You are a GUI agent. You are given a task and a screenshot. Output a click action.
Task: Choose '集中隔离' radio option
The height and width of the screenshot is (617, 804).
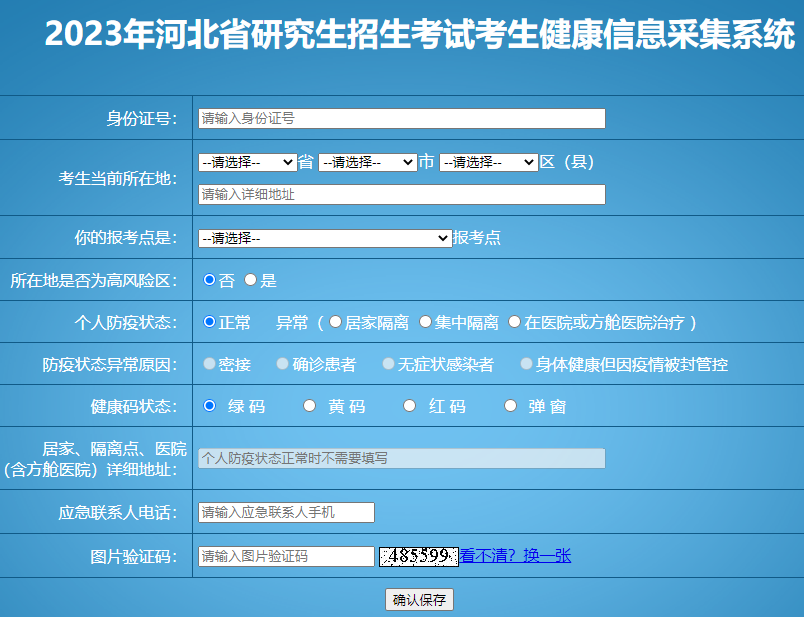coord(425,322)
